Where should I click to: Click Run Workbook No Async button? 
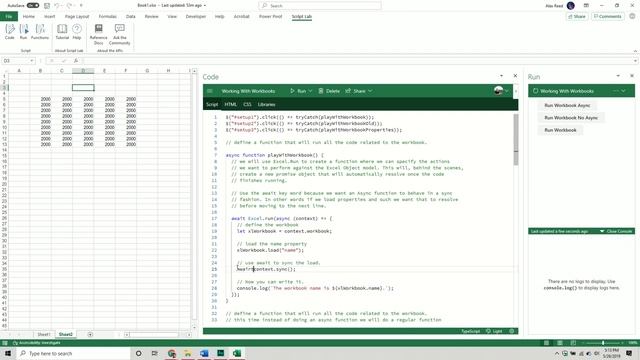coord(571,118)
